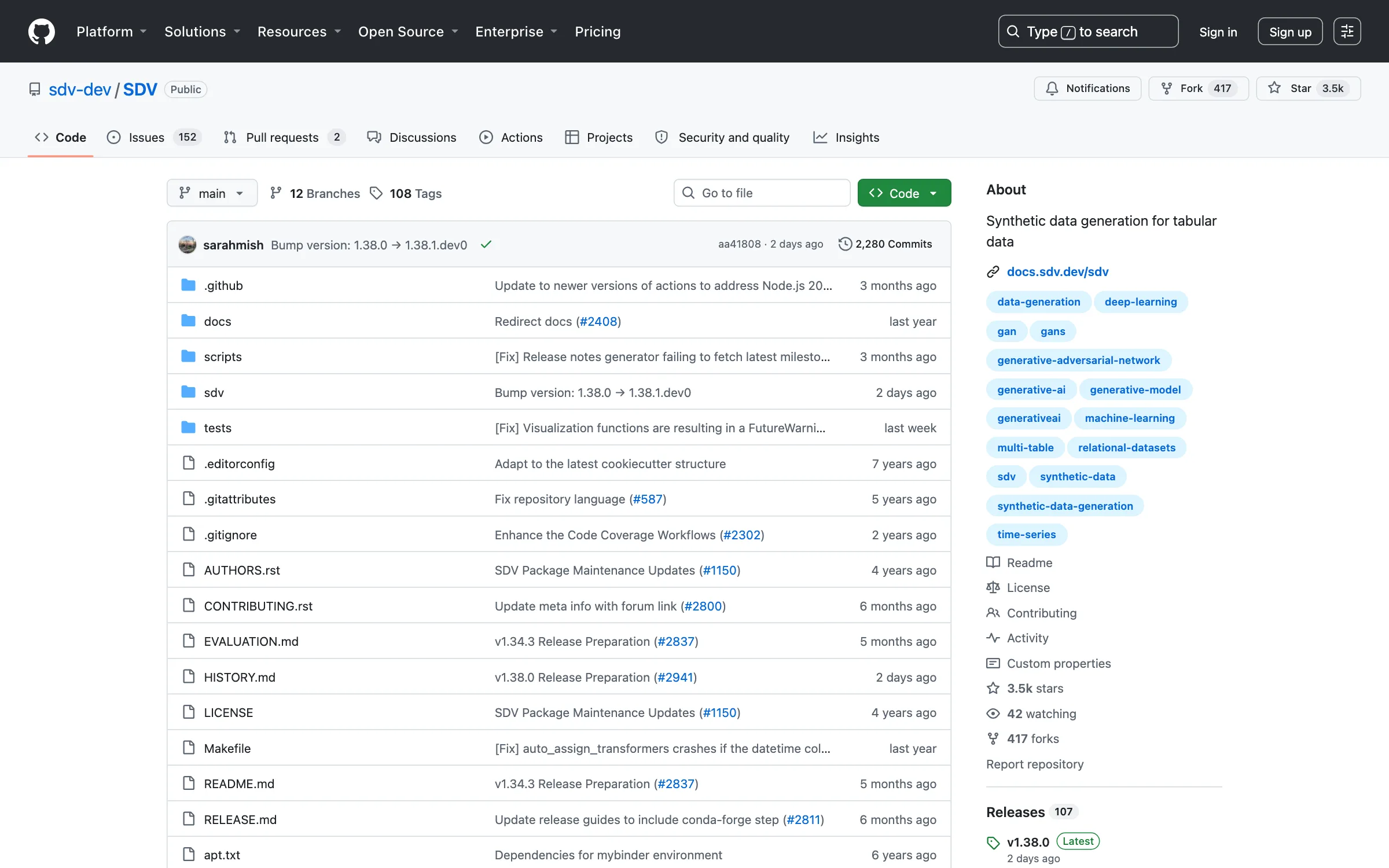Open commit history via 2,280 Commits
The width and height of the screenshot is (1389, 868).
pyautogui.click(x=885, y=244)
